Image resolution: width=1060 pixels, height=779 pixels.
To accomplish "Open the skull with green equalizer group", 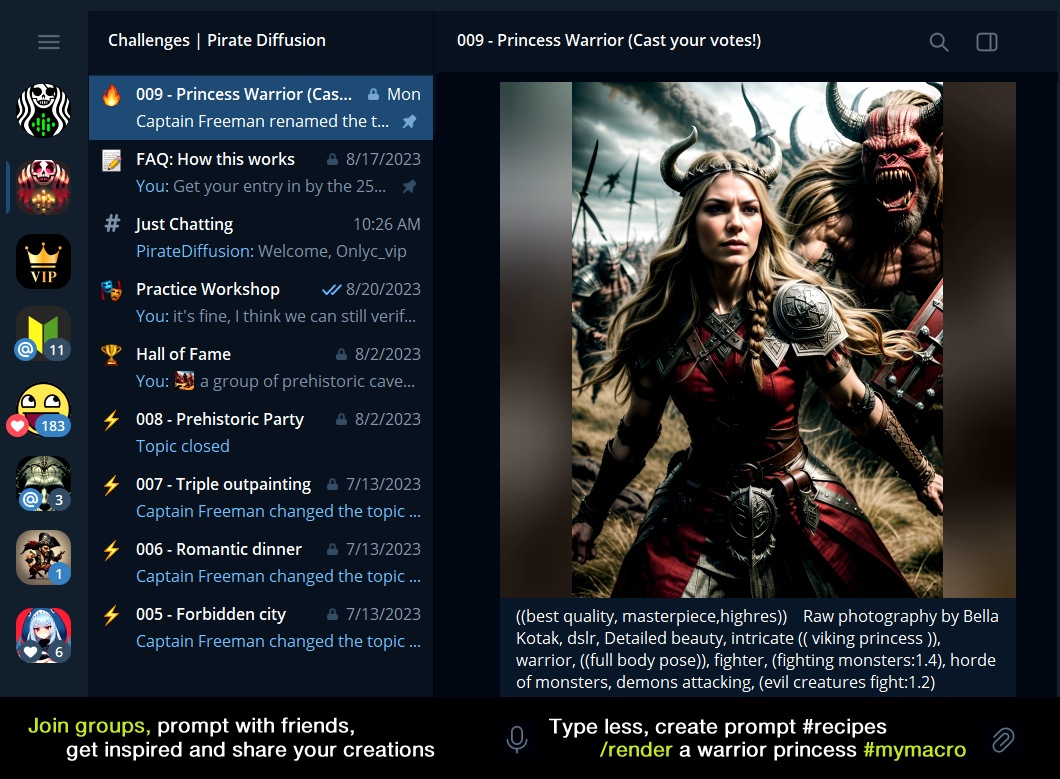I will 43,110.
